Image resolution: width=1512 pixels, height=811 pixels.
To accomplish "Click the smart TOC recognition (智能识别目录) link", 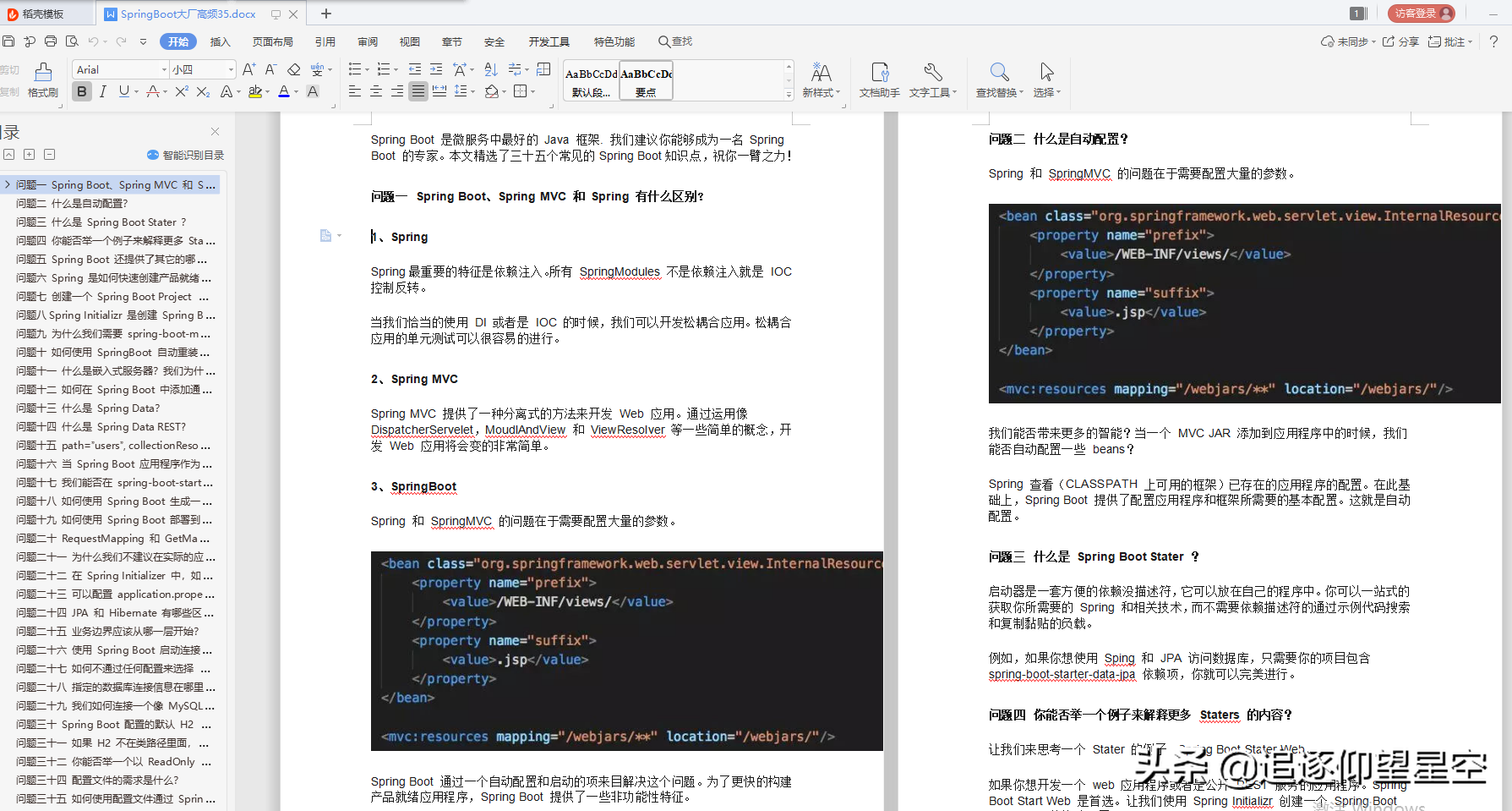I will [185, 155].
